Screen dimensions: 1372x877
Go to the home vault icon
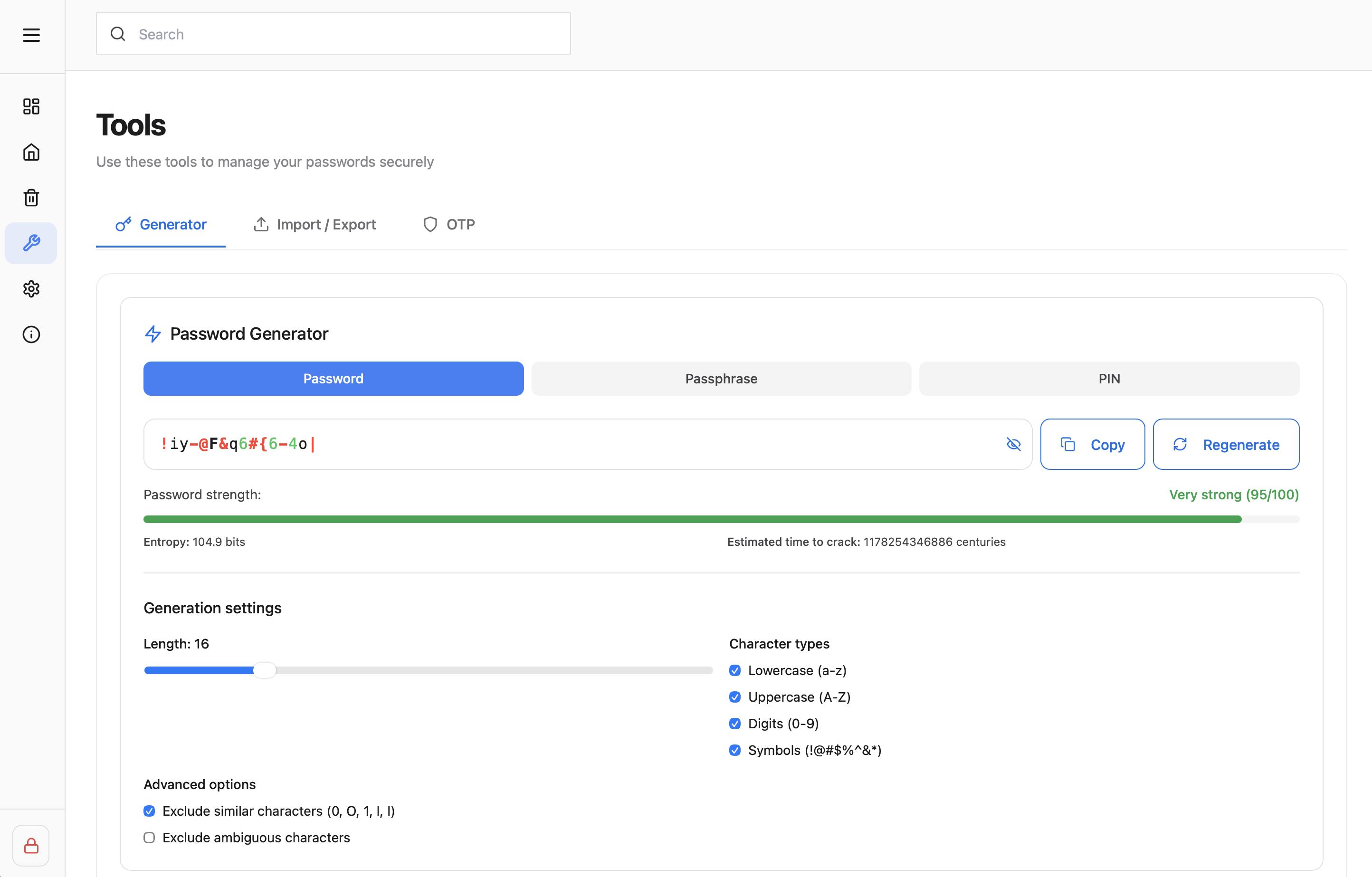[x=31, y=152]
